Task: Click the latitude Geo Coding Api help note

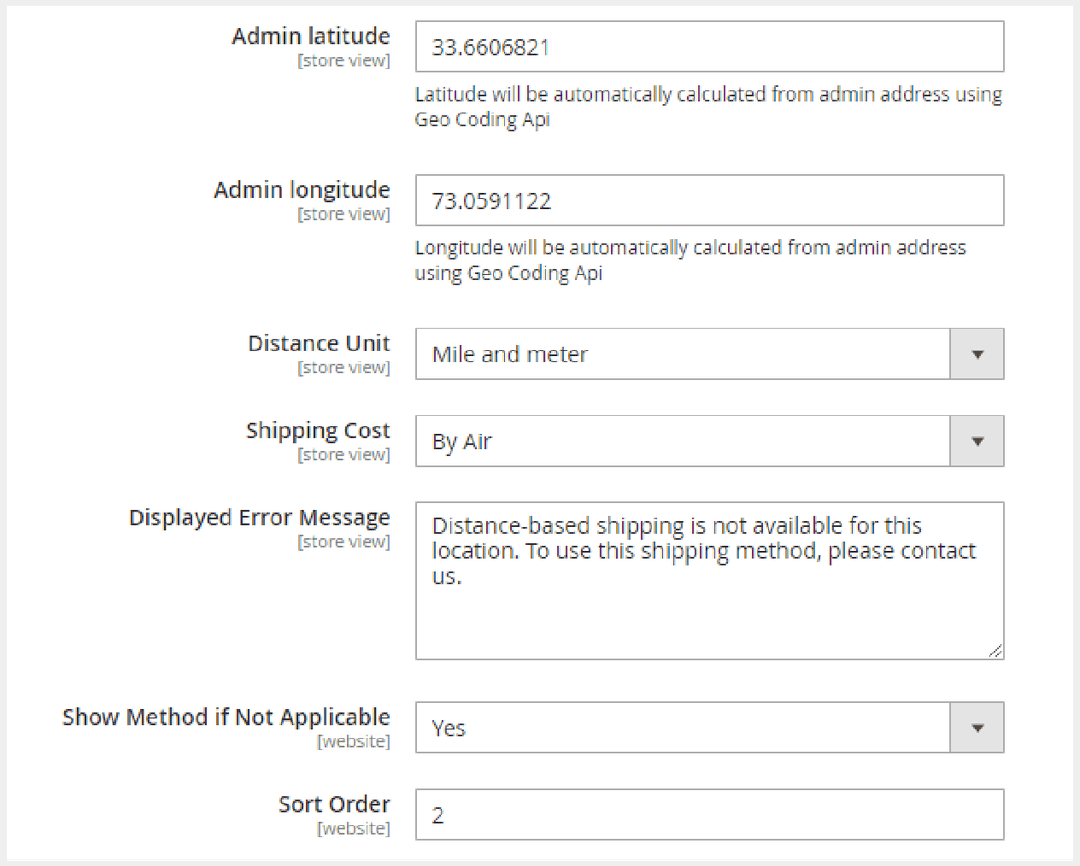Action: tap(708, 107)
